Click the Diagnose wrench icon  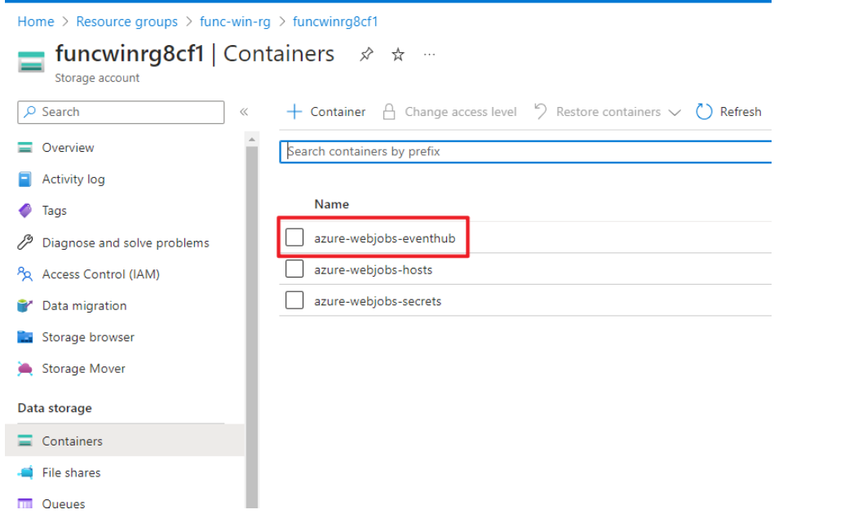pyautogui.click(x=25, y=242)
